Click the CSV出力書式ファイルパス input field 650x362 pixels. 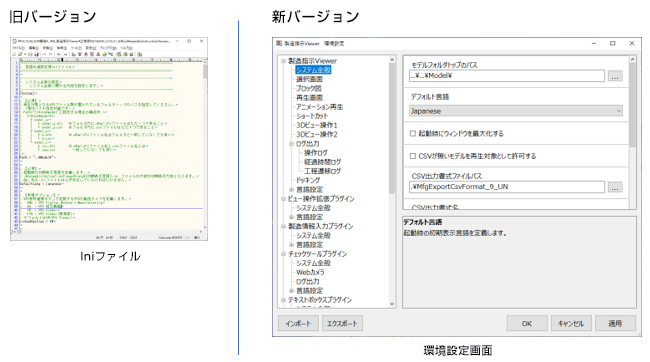pos(507,187)
